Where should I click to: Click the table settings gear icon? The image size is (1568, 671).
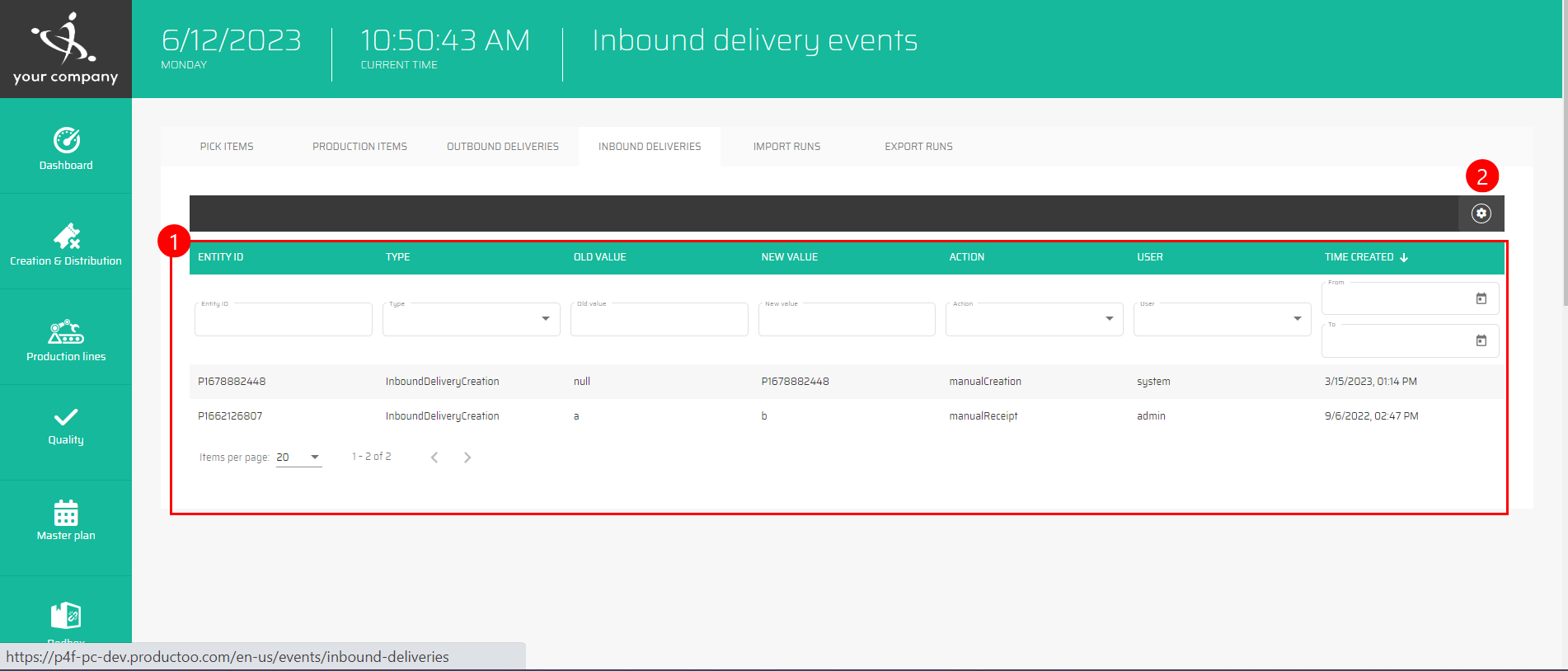[1481, 213]
